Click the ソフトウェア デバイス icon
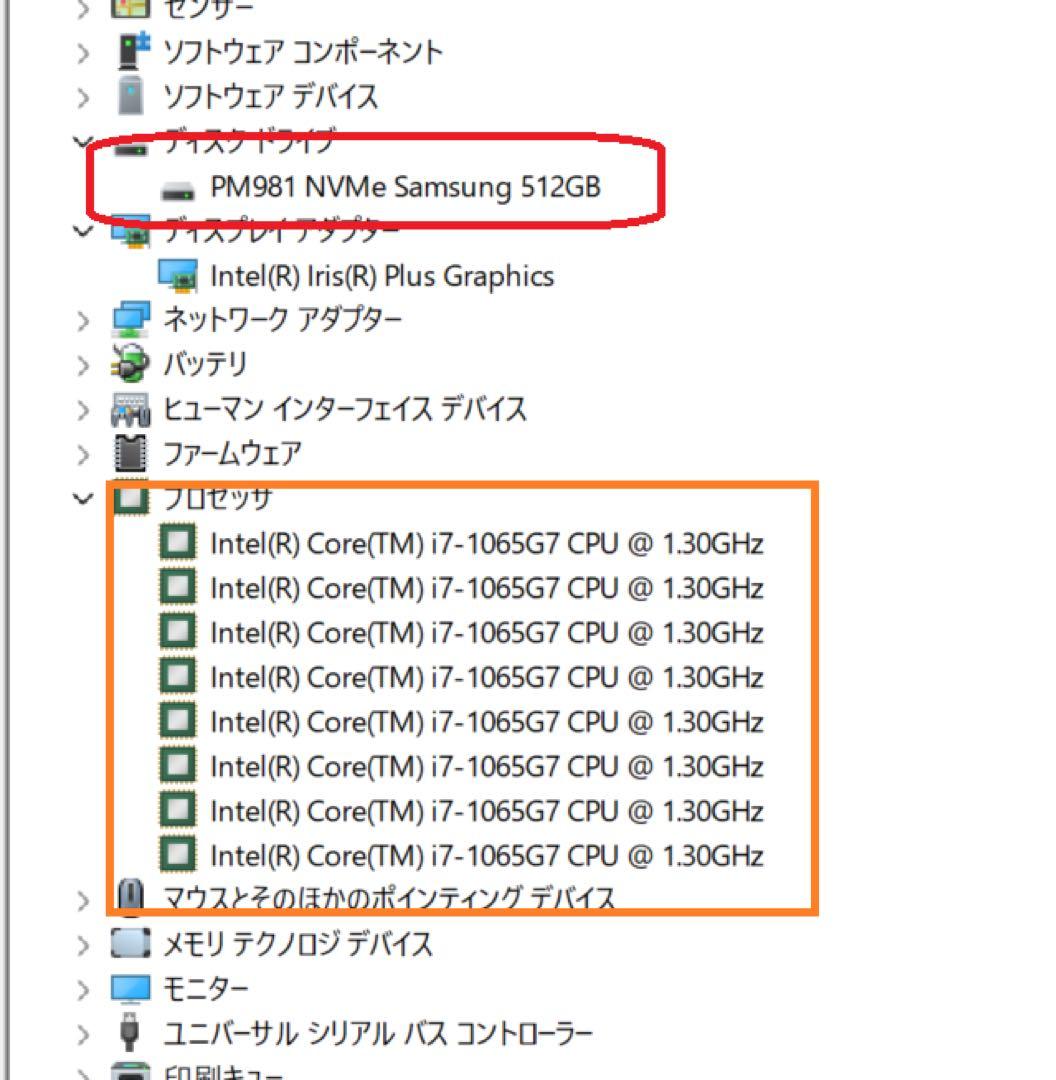 coord(130,96)
